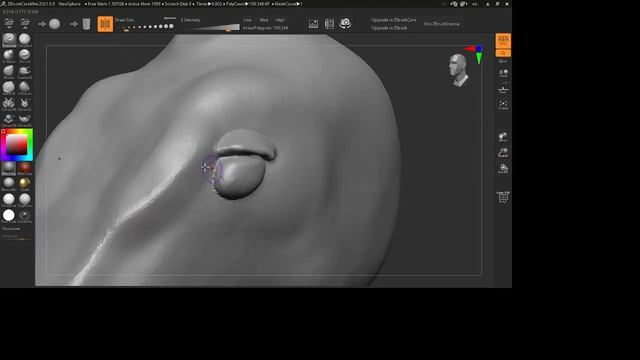640x360 pixels.
Task: Activate the Move view icon
Action: (x=503, y=137)
